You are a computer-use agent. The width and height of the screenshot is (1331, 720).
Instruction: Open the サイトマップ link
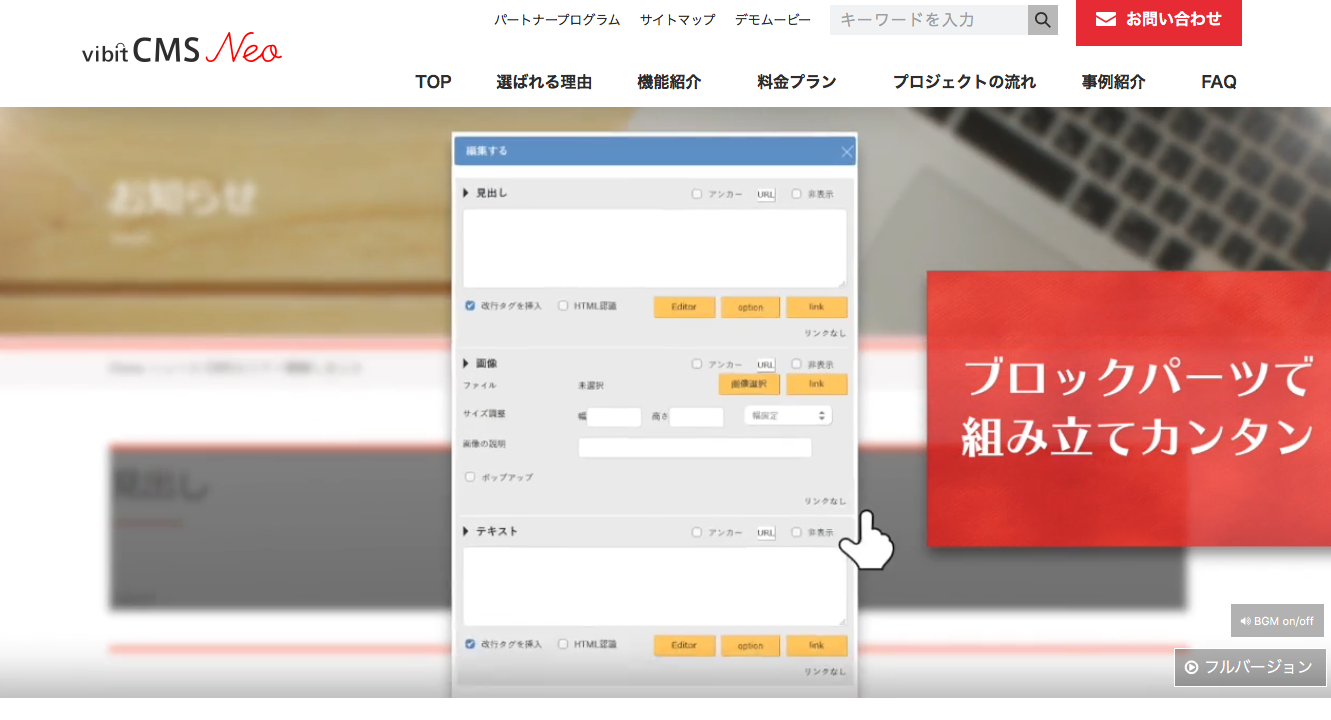(677, 20)
